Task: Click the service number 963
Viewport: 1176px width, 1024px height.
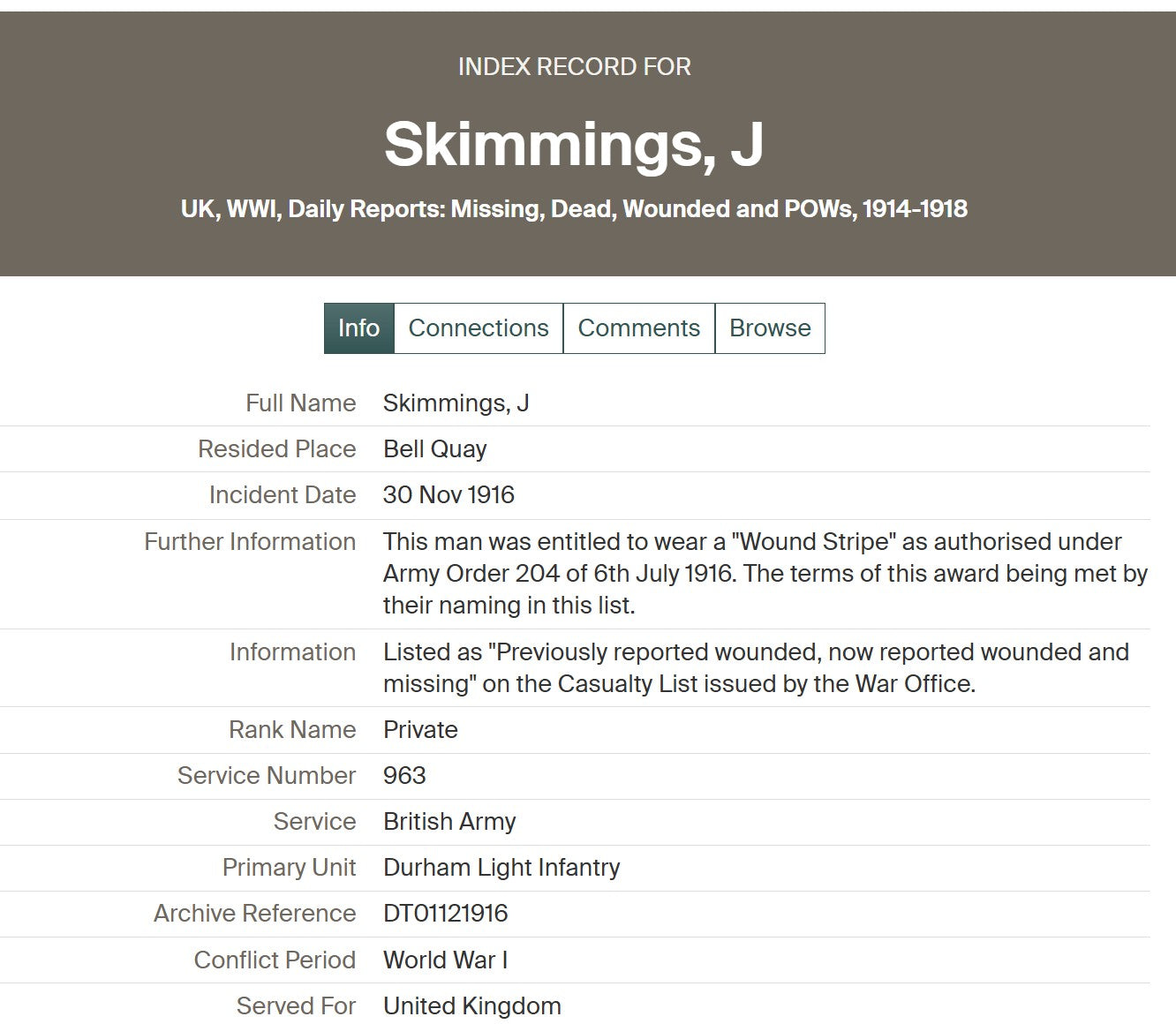Action: (404, 776)
